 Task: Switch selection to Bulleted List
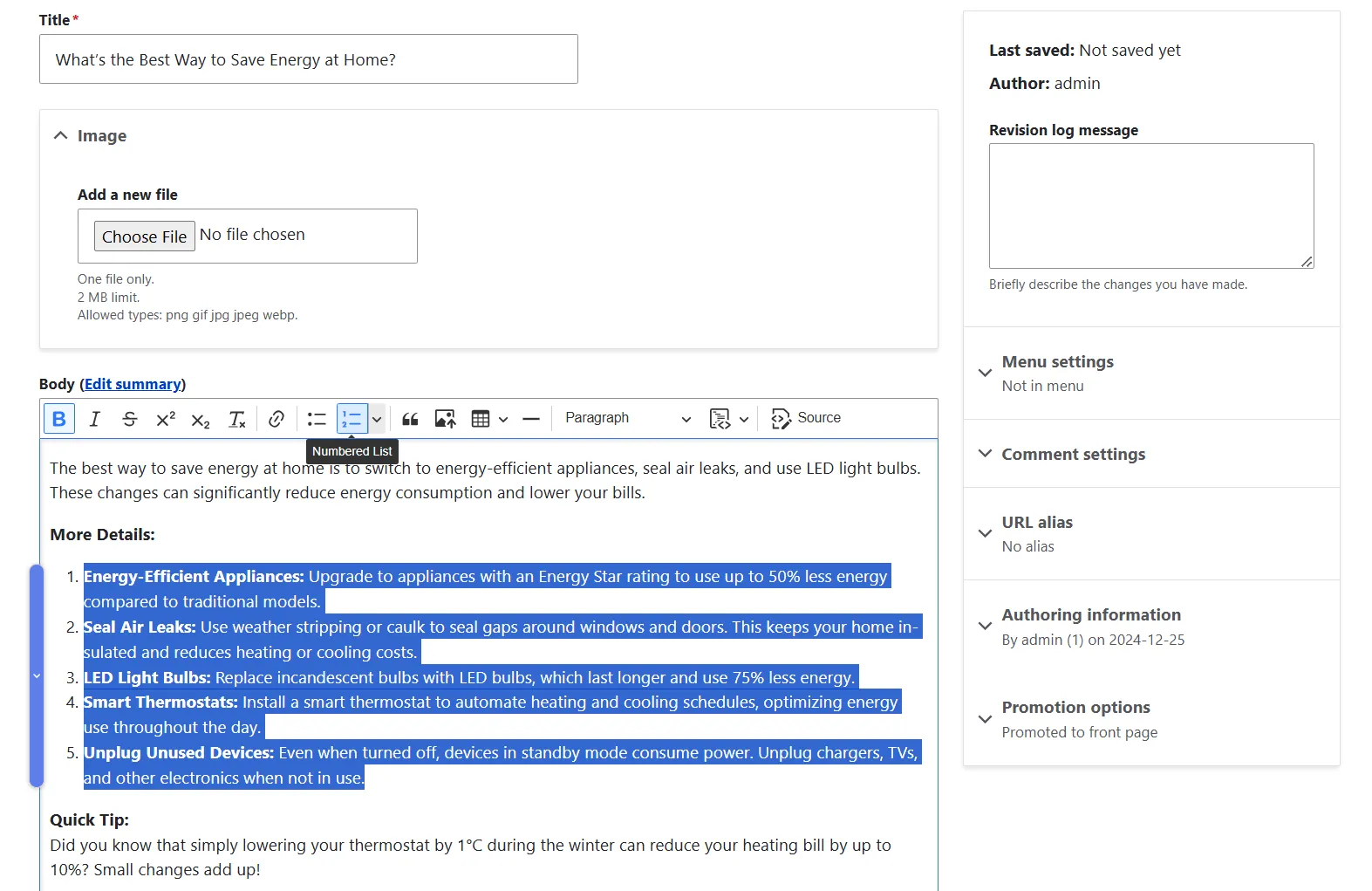click(x=317, y=419)
